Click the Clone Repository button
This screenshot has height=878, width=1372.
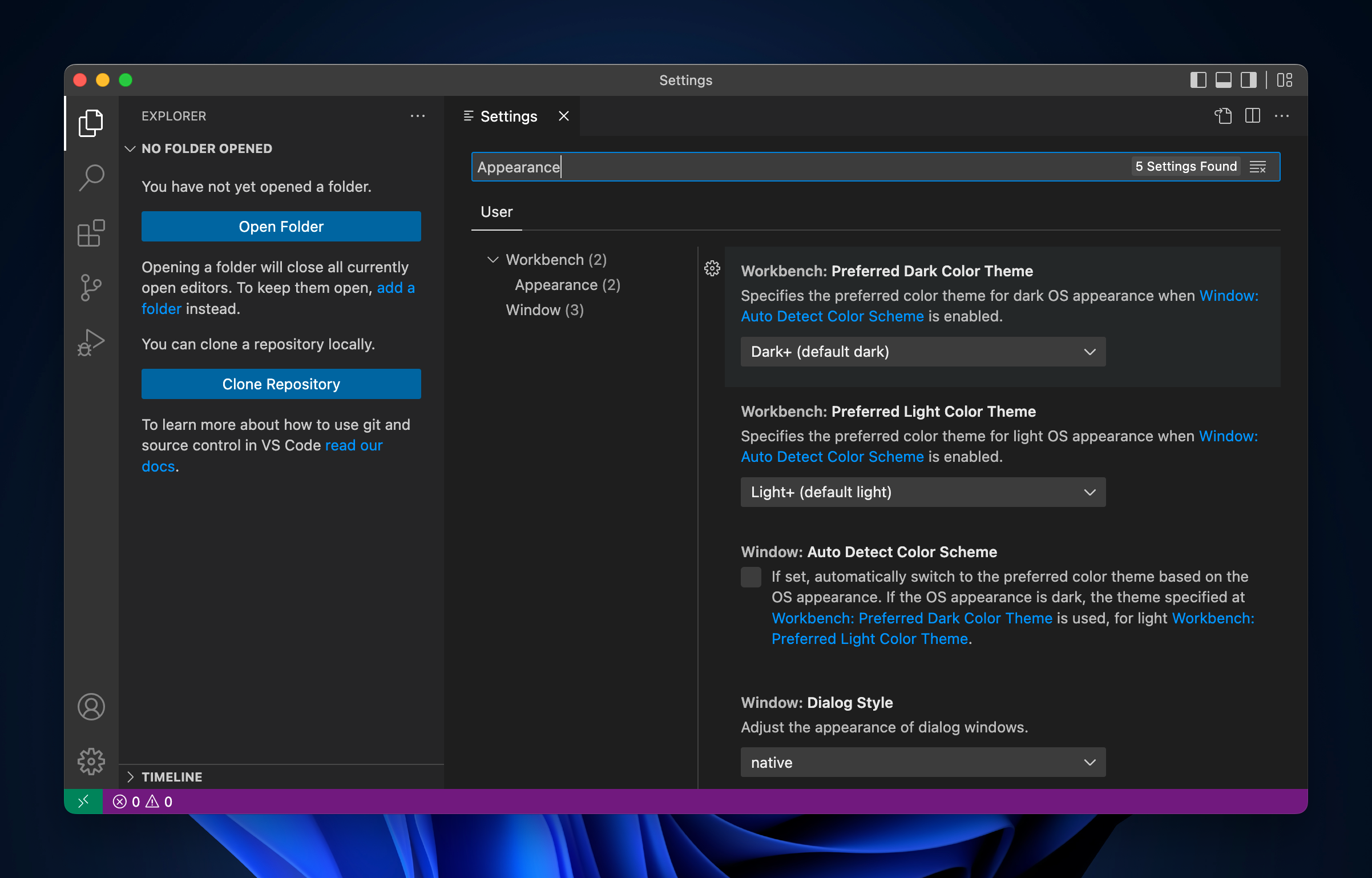[x=281, y=384]
